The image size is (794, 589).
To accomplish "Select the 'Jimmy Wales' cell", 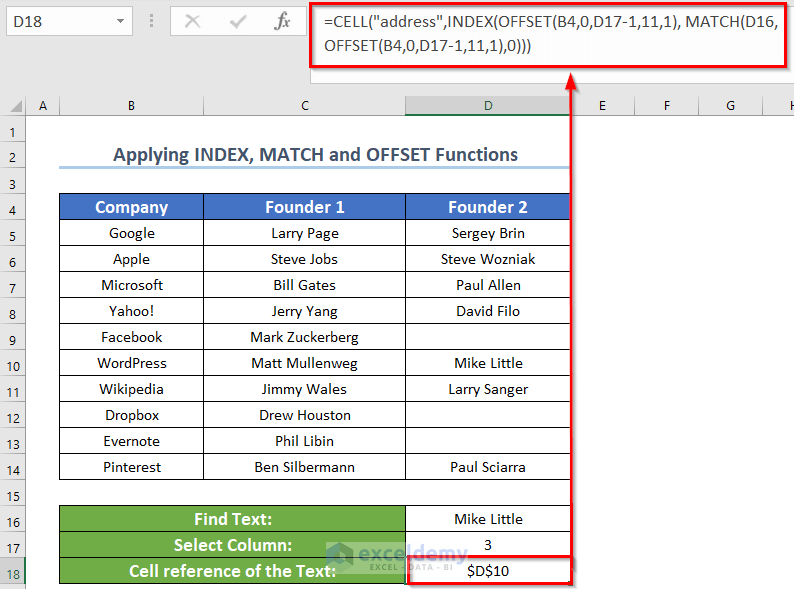I will pyautogui.click(x=304, y=389).
